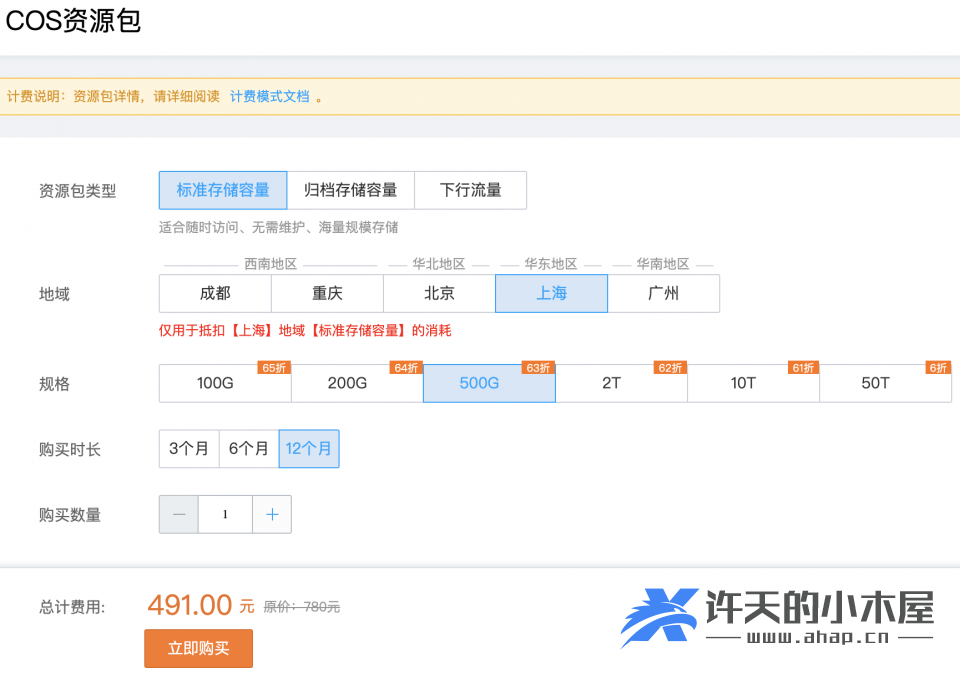Image resolution: width=960 pixels, height=678 pixels.
Task: Click the 资源包类型 field label
Action: (x=78, y=191)
